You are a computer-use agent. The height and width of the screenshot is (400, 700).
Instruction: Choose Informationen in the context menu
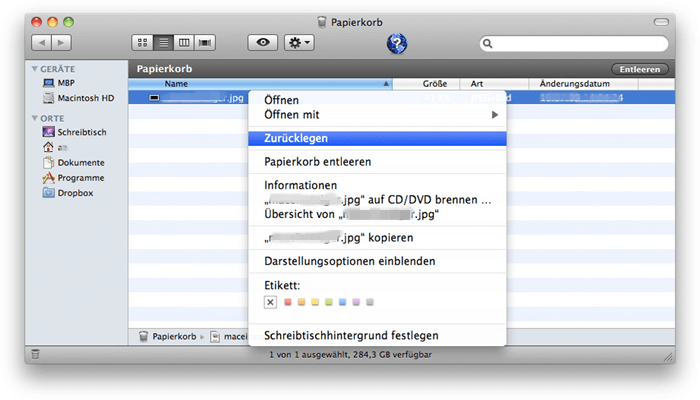click(377, 185)
